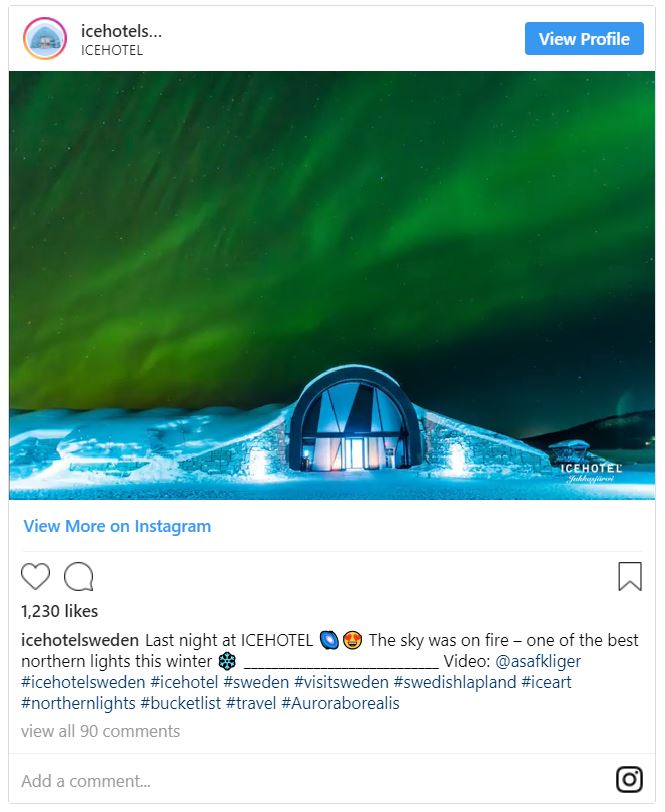Image resolution: width=665 pixels, height=812 pixels.
Task: Like the post with the heart icon
Action: click(35, 576)
